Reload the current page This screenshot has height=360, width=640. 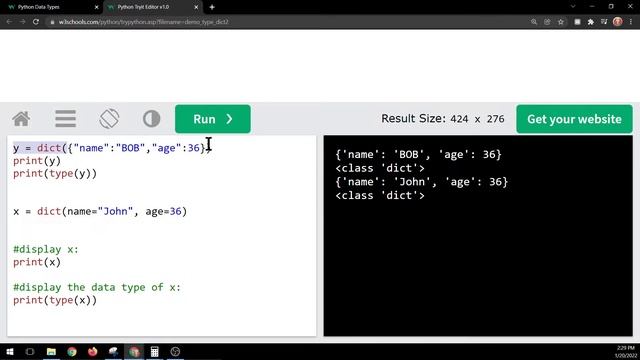[36, 22]
